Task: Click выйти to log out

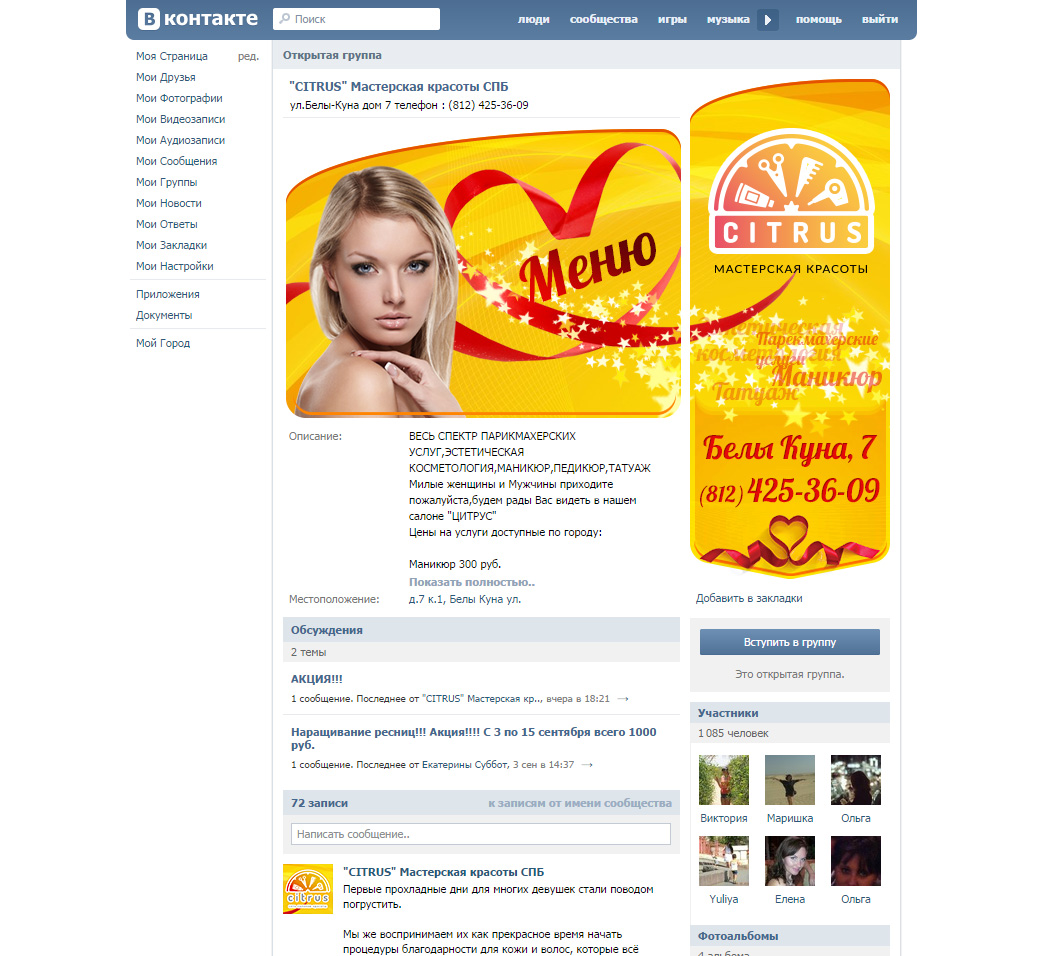Action: [880, 19]
